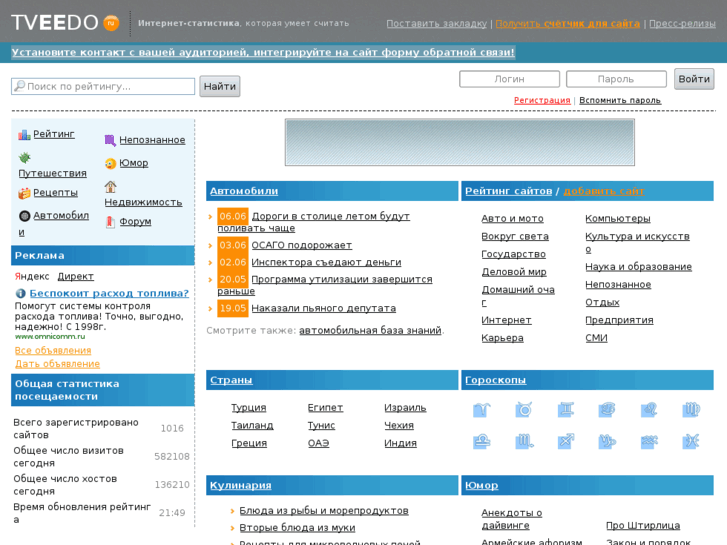The width and height of the screenshot is (727, 545).
Task: Select the Aries horoscope sign icon
Action: point(481,410)
